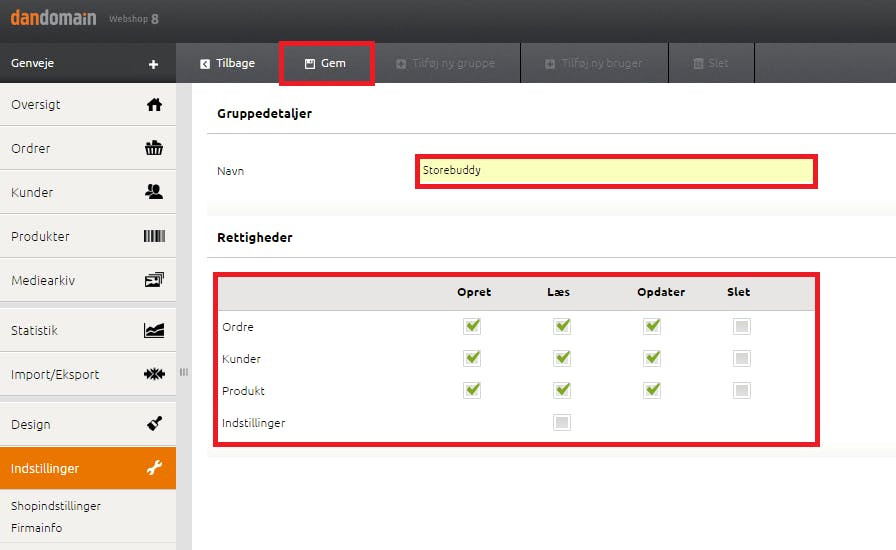896x550 pixels.
Task: Uncheck Opdater permission for Produkt
Action: tap(652, 390)
